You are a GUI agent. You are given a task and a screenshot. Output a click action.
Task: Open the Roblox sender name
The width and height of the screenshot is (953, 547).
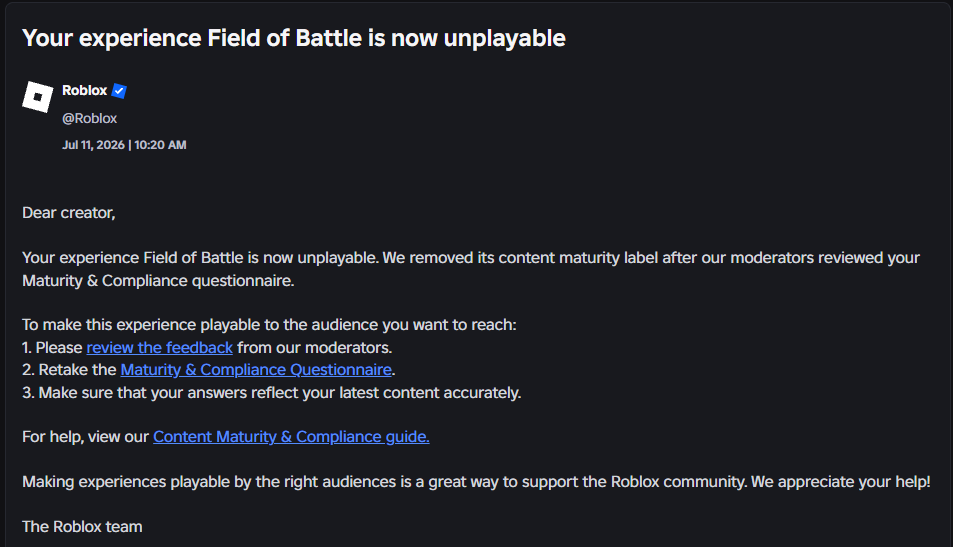[84, 91]
